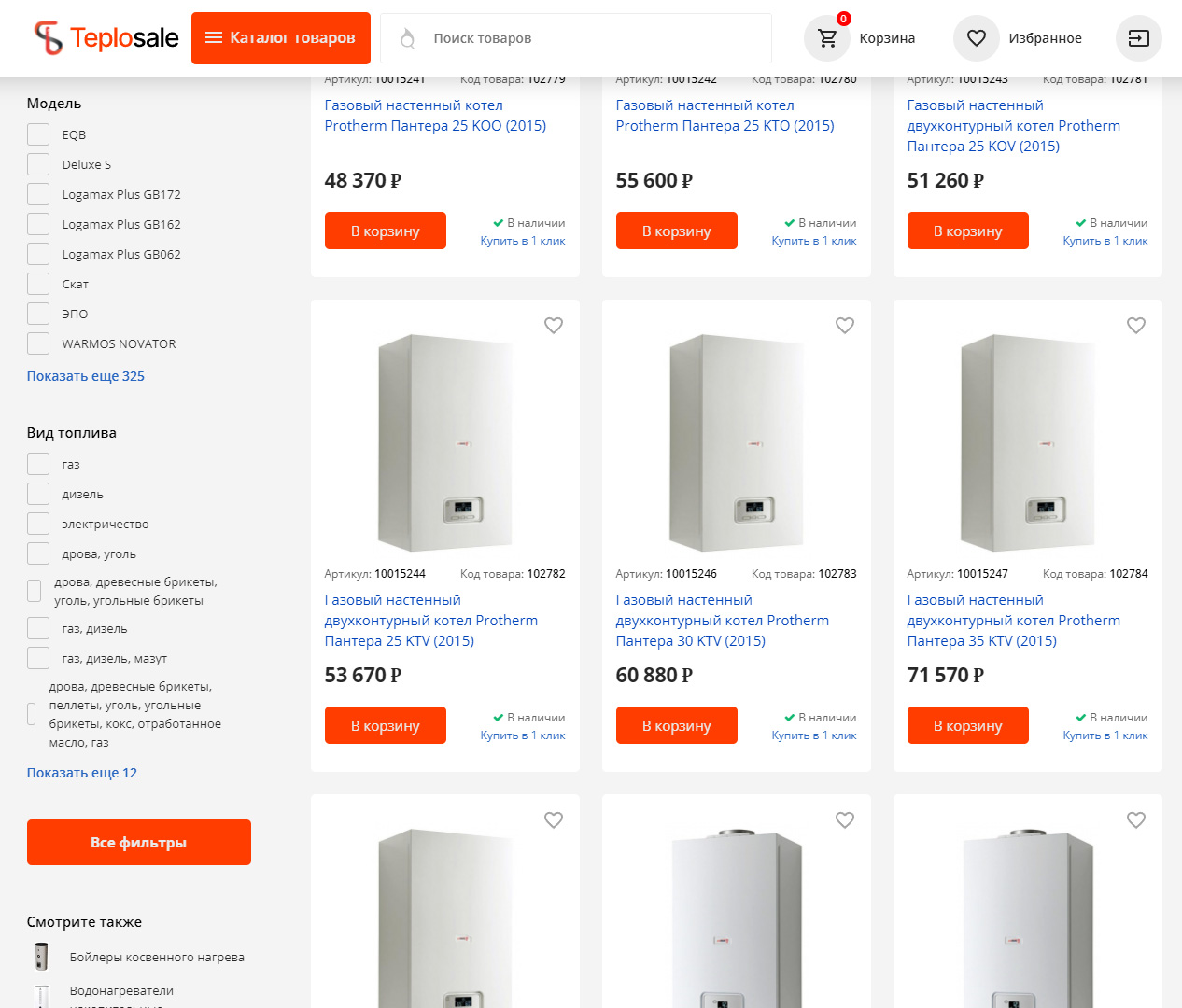
Task: Expand models with Показать еще 325
Action: [86, 376]
